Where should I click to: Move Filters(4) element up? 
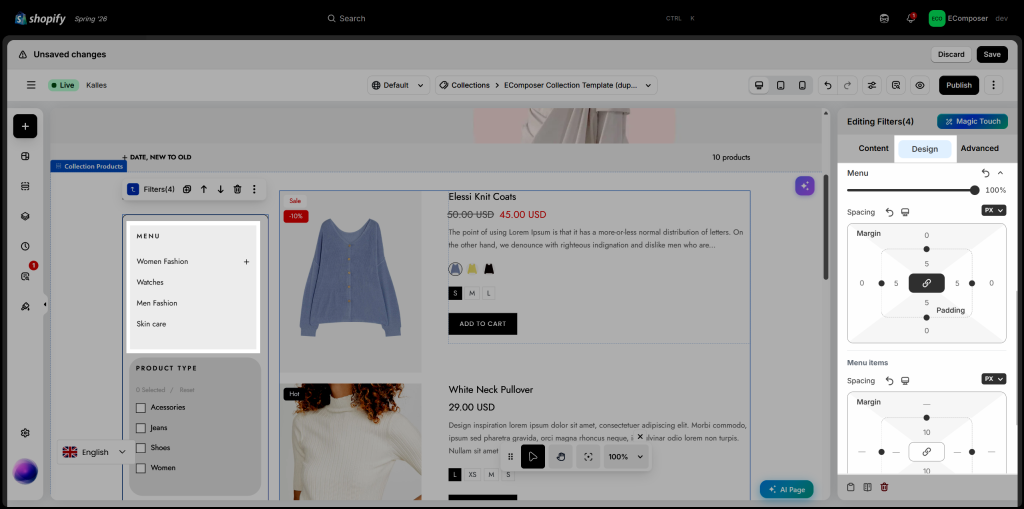pyautogui.click(x=204, y=189)
